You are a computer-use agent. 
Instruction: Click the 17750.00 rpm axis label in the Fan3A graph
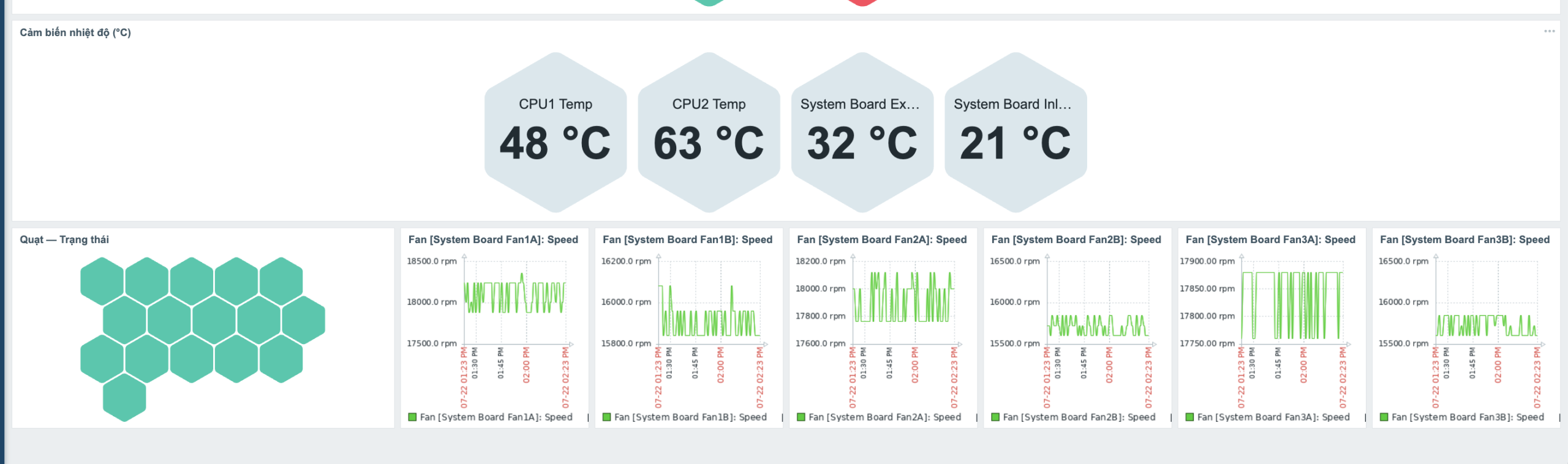[1207, 343]
